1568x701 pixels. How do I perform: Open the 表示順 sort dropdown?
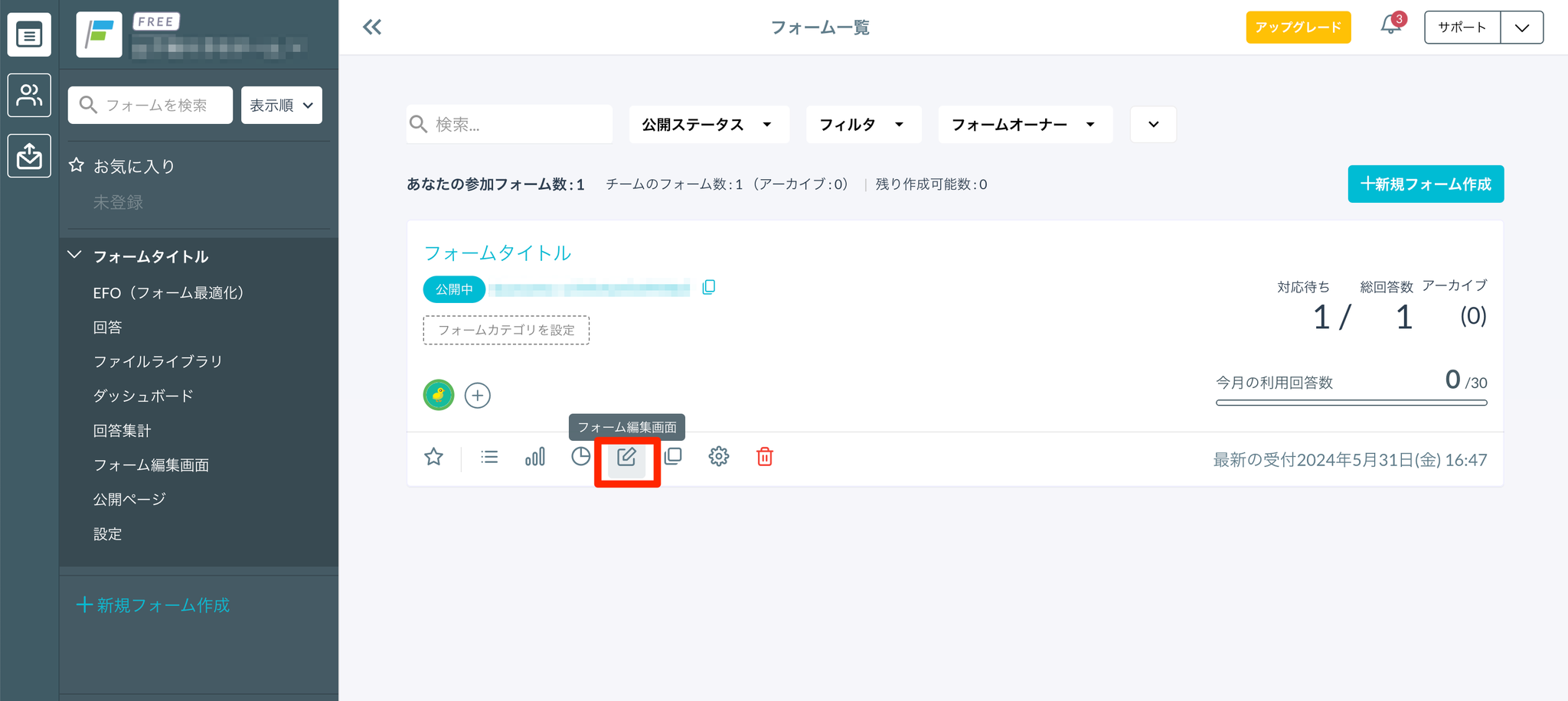pos(282,105)
